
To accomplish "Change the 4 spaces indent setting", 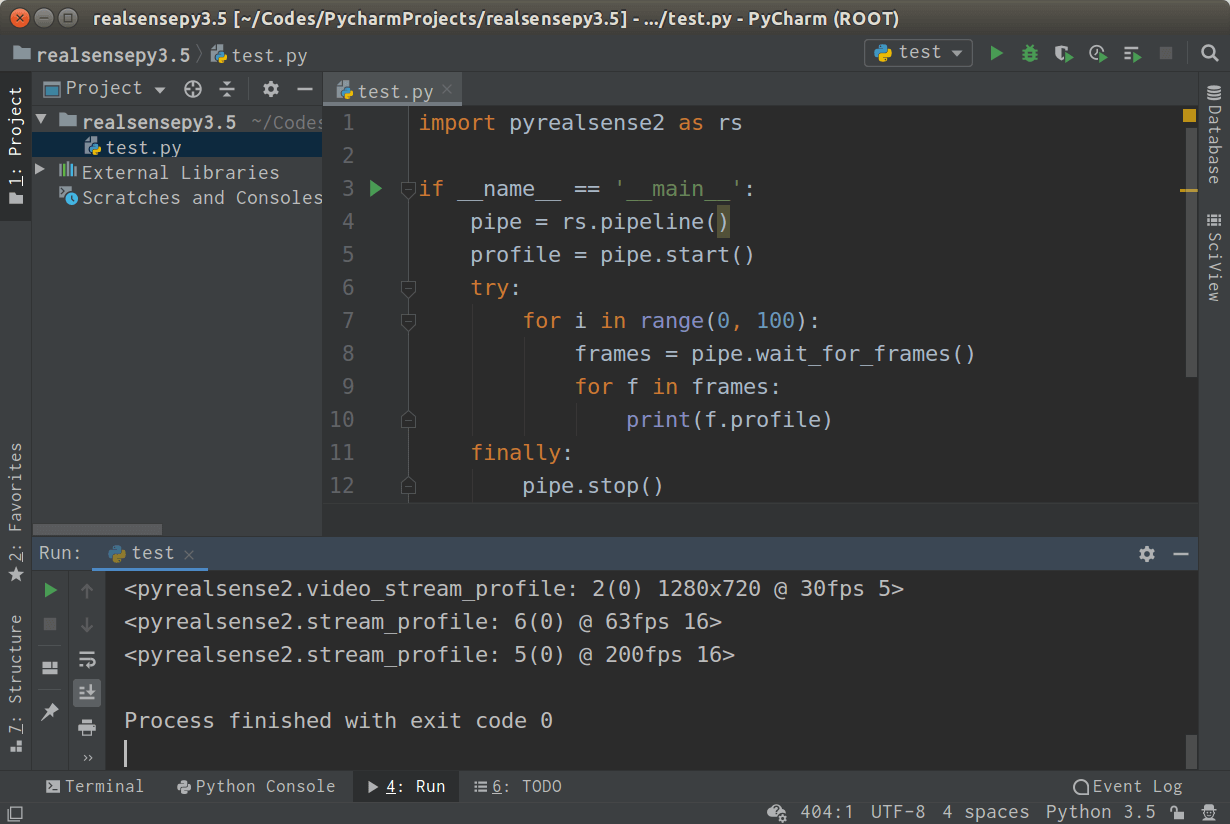I will click(x=985, y=812).
